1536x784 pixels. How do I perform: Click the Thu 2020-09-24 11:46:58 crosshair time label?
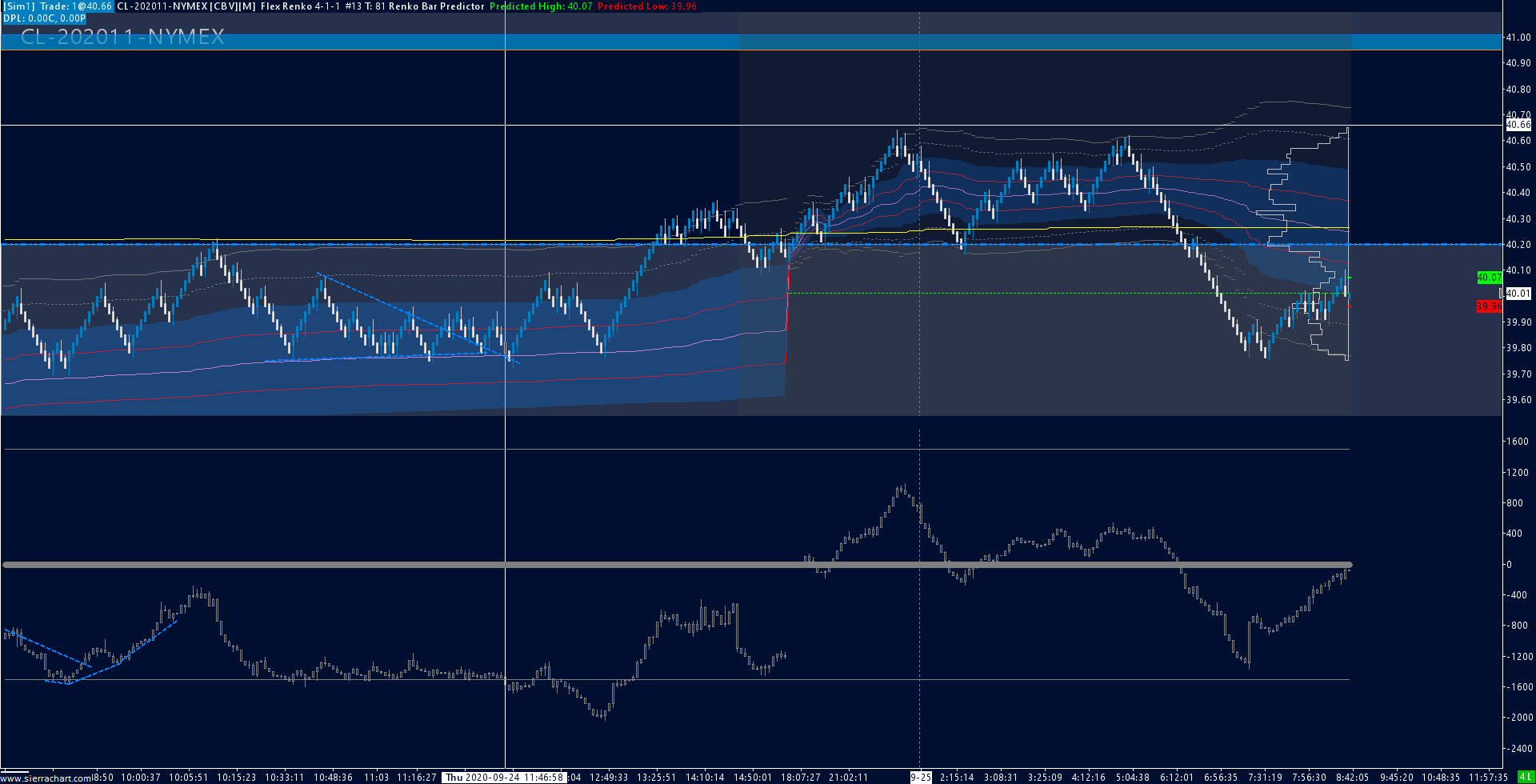coord(504,778)
